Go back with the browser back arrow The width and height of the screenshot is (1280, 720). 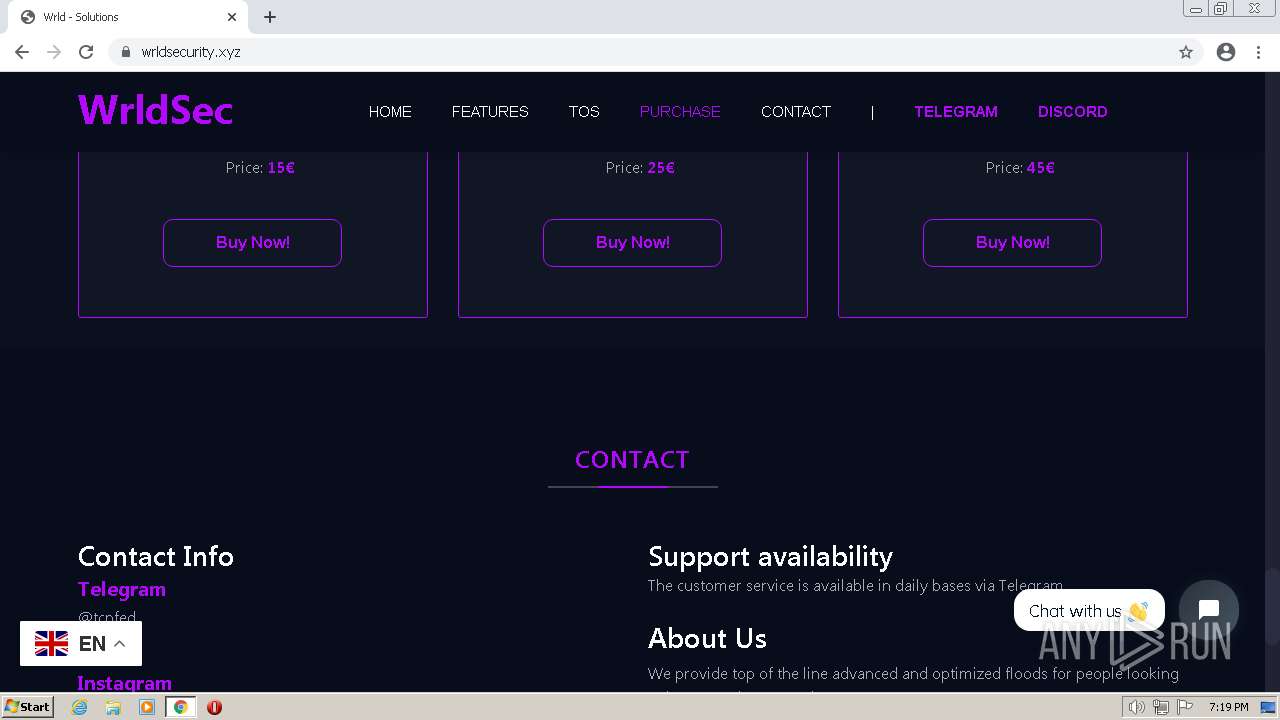point(22,52)
